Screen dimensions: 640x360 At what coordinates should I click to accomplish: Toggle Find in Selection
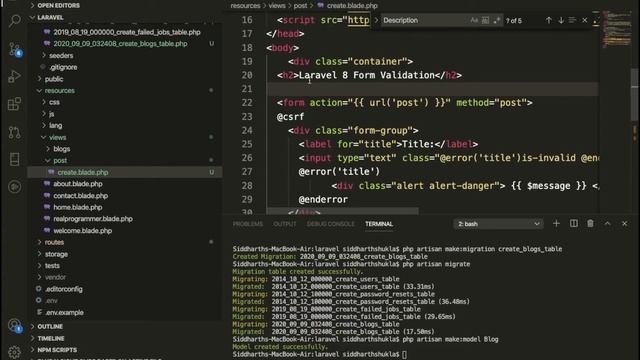(572, 20)
